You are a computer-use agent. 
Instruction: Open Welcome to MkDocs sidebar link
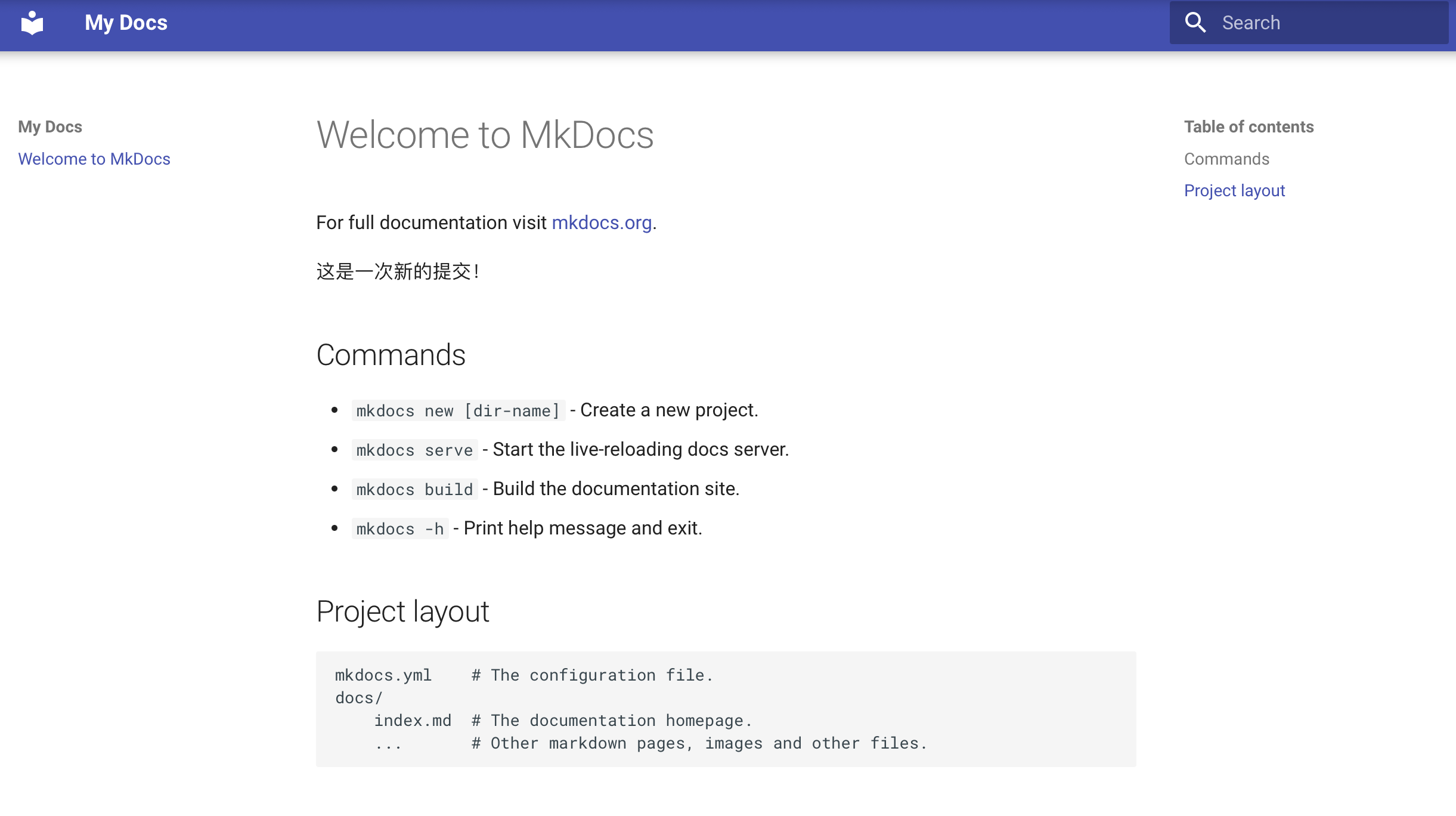94,159
